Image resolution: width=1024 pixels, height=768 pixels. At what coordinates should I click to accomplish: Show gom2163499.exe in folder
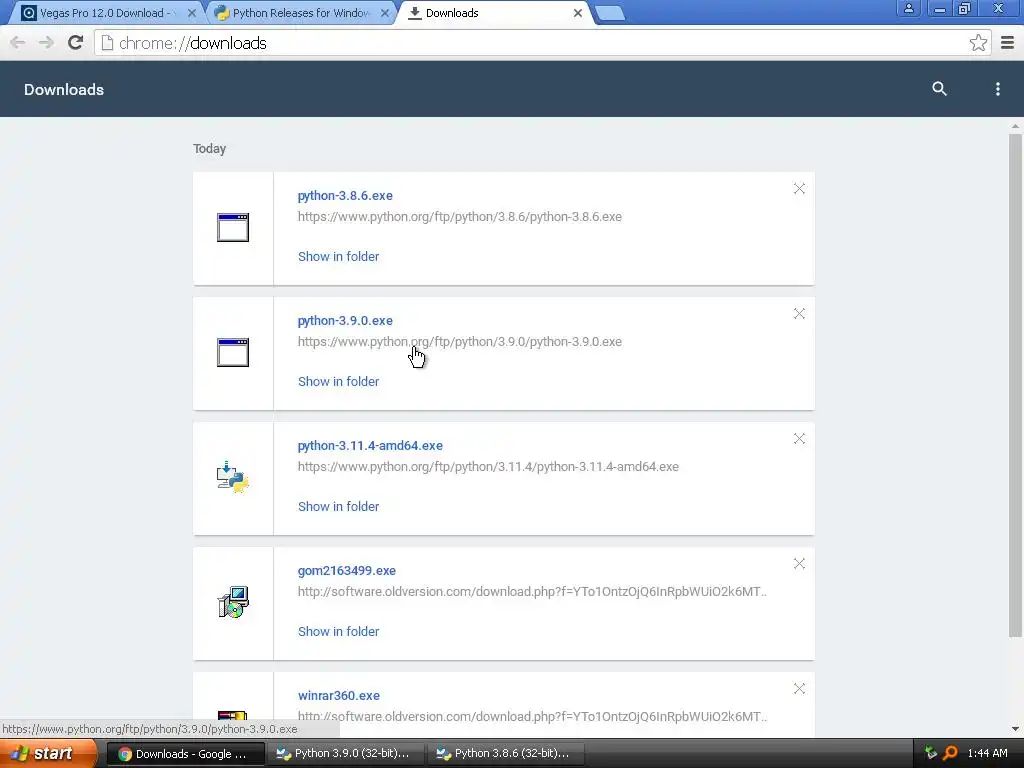pos(338,632)
